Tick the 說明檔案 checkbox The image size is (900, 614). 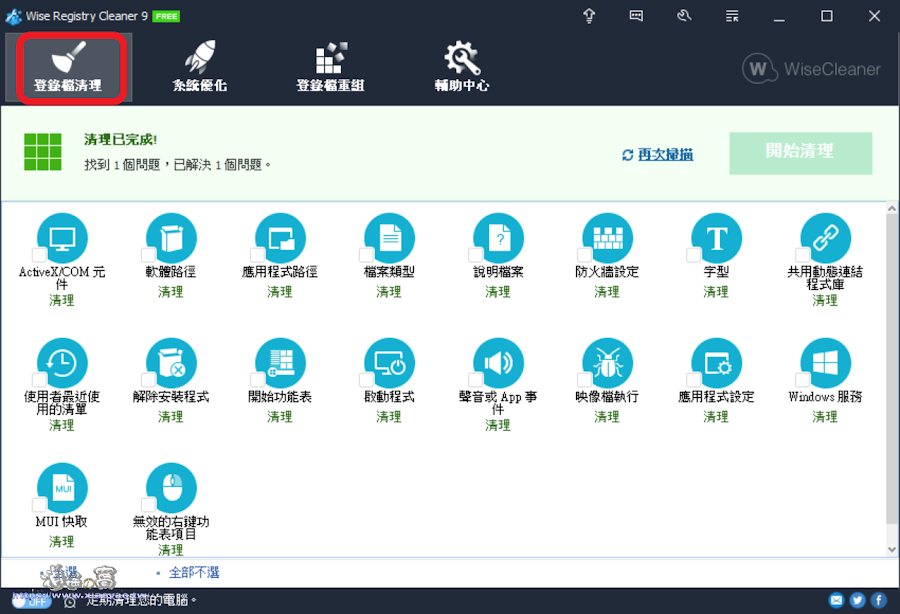476,255
